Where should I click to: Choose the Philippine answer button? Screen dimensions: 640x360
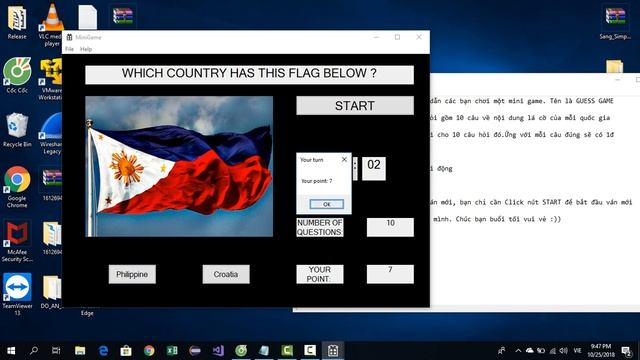click(132, 274)
